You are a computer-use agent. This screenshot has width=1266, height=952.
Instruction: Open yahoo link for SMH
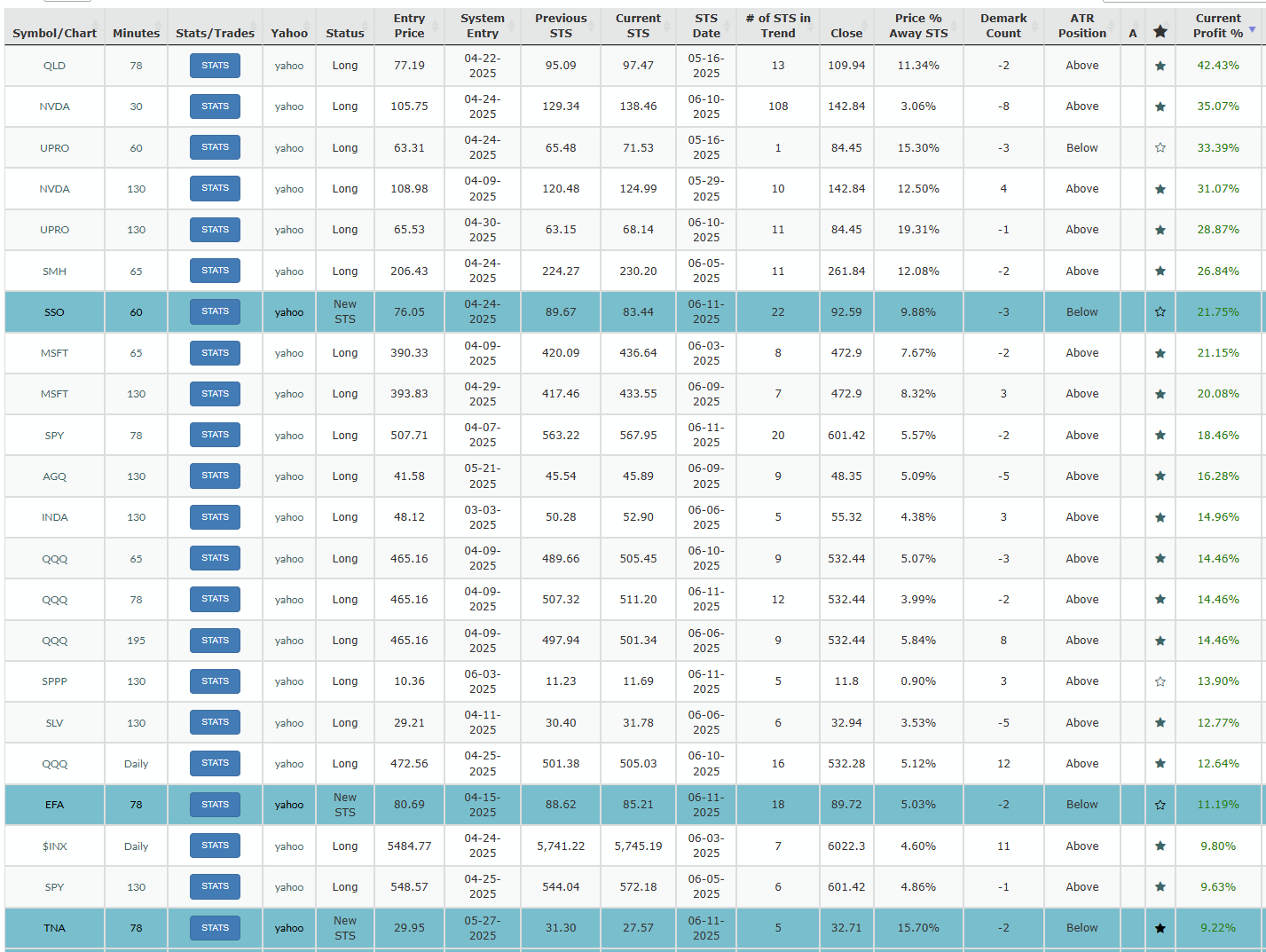pos(289,271)
